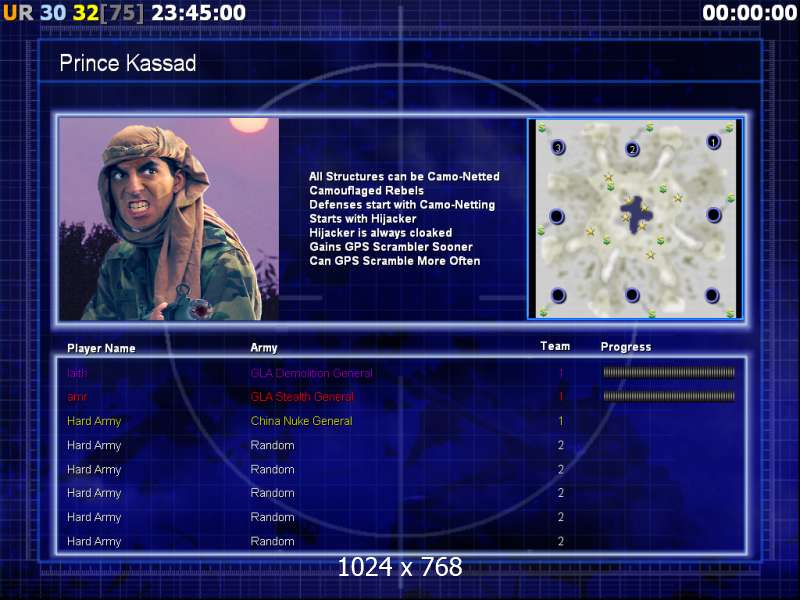Screen dimensions: 800x600
Task: Pick the bottom-right corner start spot on minimap
Action: coord(712,295)
